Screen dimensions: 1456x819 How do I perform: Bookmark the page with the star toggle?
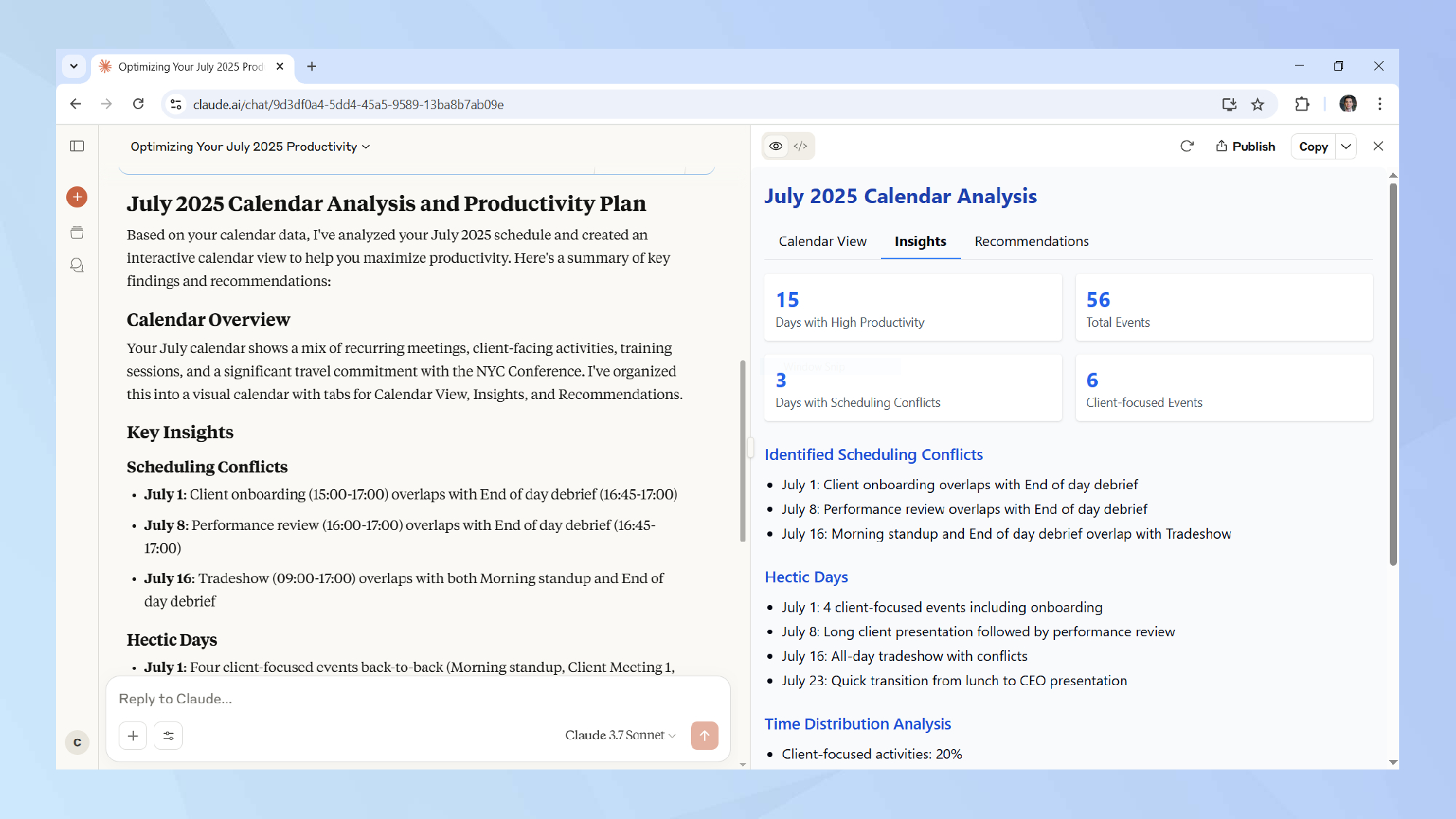point(1258,104)
